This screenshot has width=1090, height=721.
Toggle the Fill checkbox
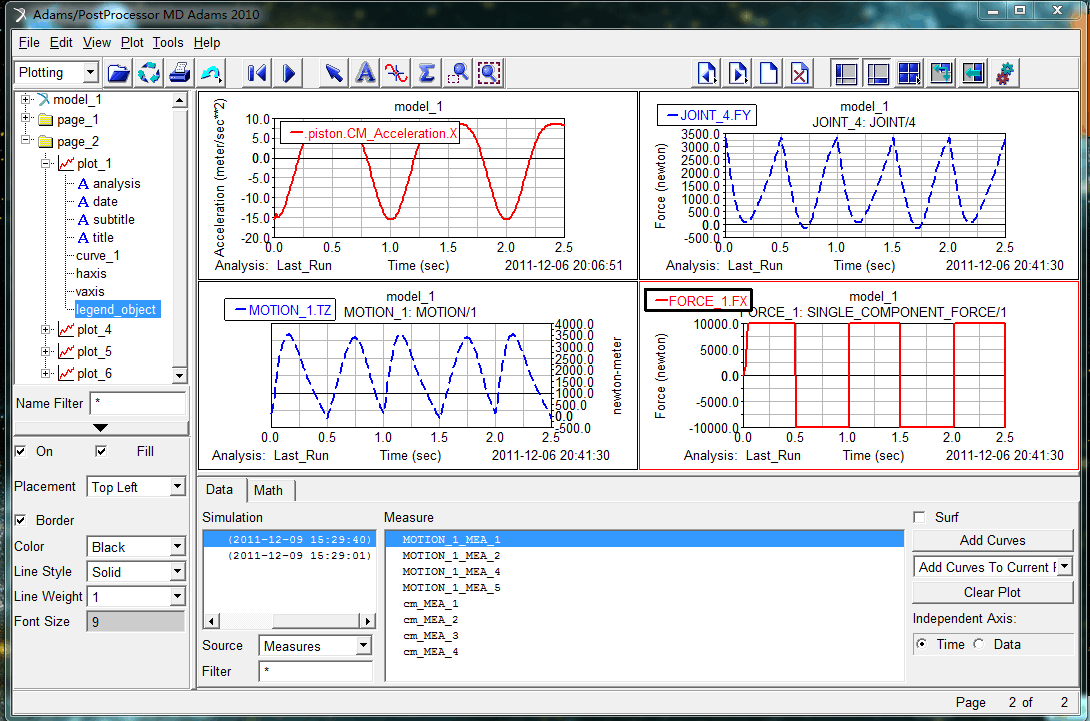pyautogui.click(x=101, y=451)
